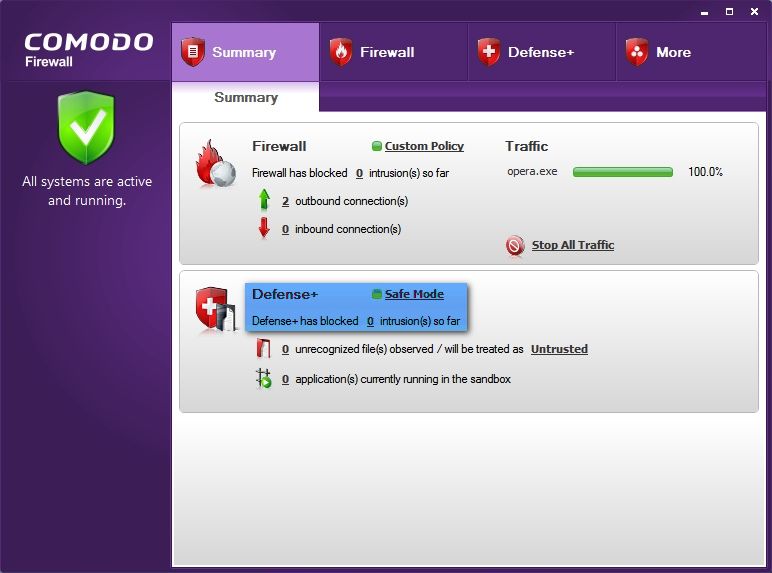The width and height of the screenshot is (772, 573).
Task: Click the firewall blocked intrusions count
Action: pos(359,173)
